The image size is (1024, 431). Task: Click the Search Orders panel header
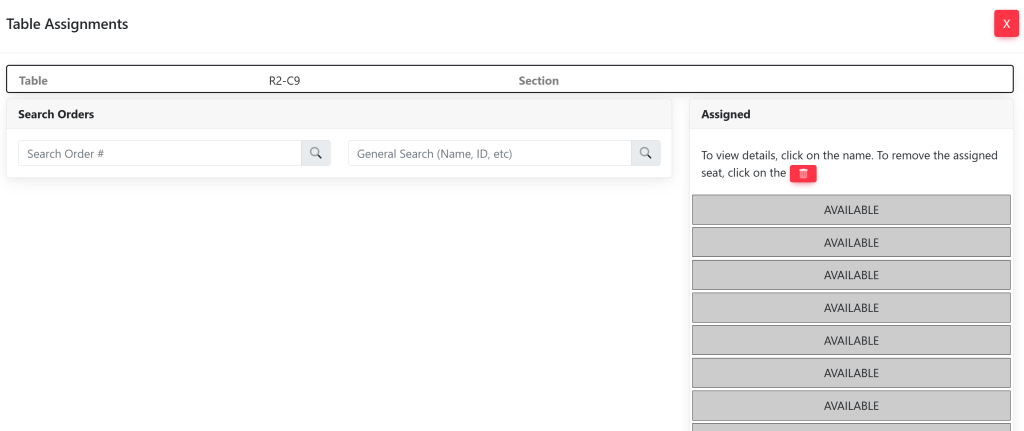[x=56, y=114]
